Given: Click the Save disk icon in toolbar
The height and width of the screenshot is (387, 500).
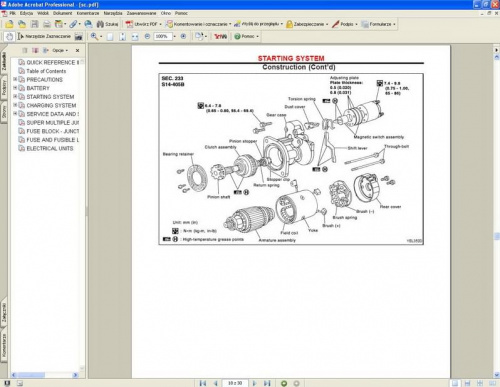Looking at the screenshot, I should (x=34, y=24).
